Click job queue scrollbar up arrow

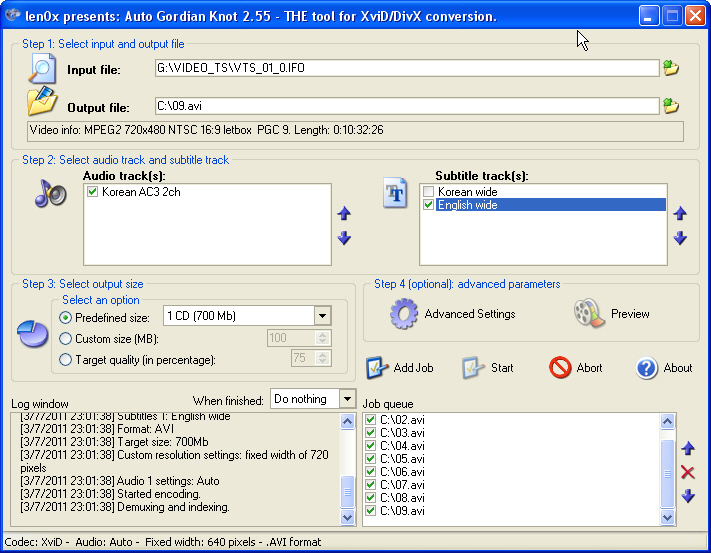pos(667,422)
